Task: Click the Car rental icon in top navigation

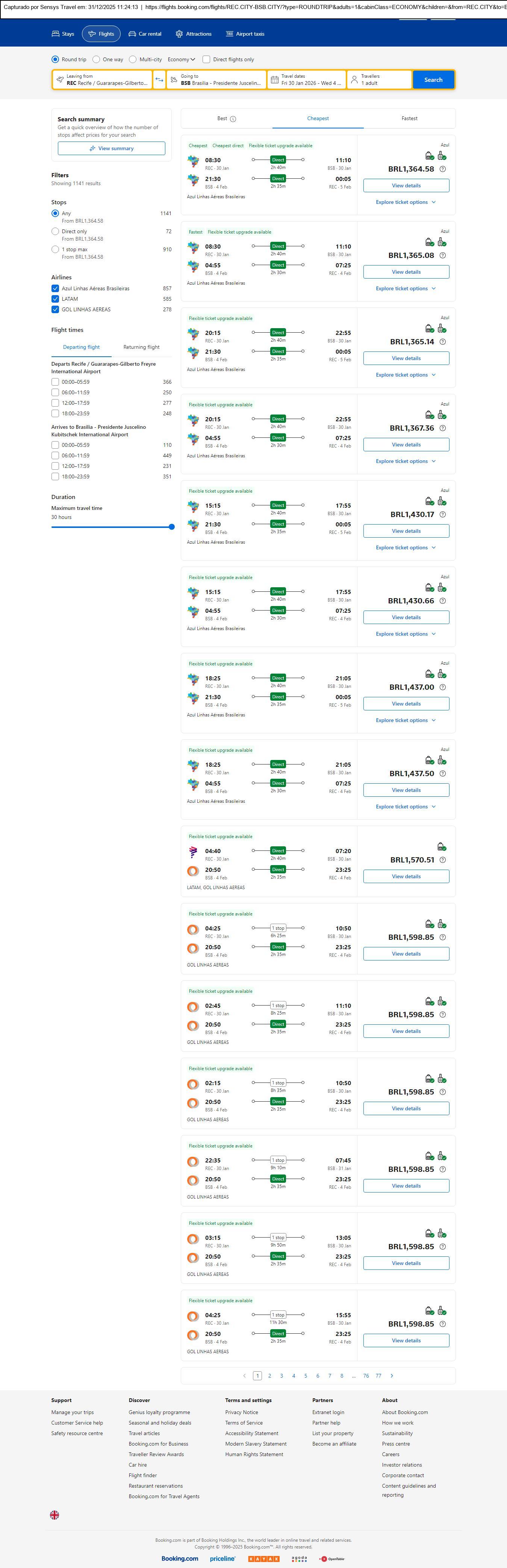Action: point(132,34)
